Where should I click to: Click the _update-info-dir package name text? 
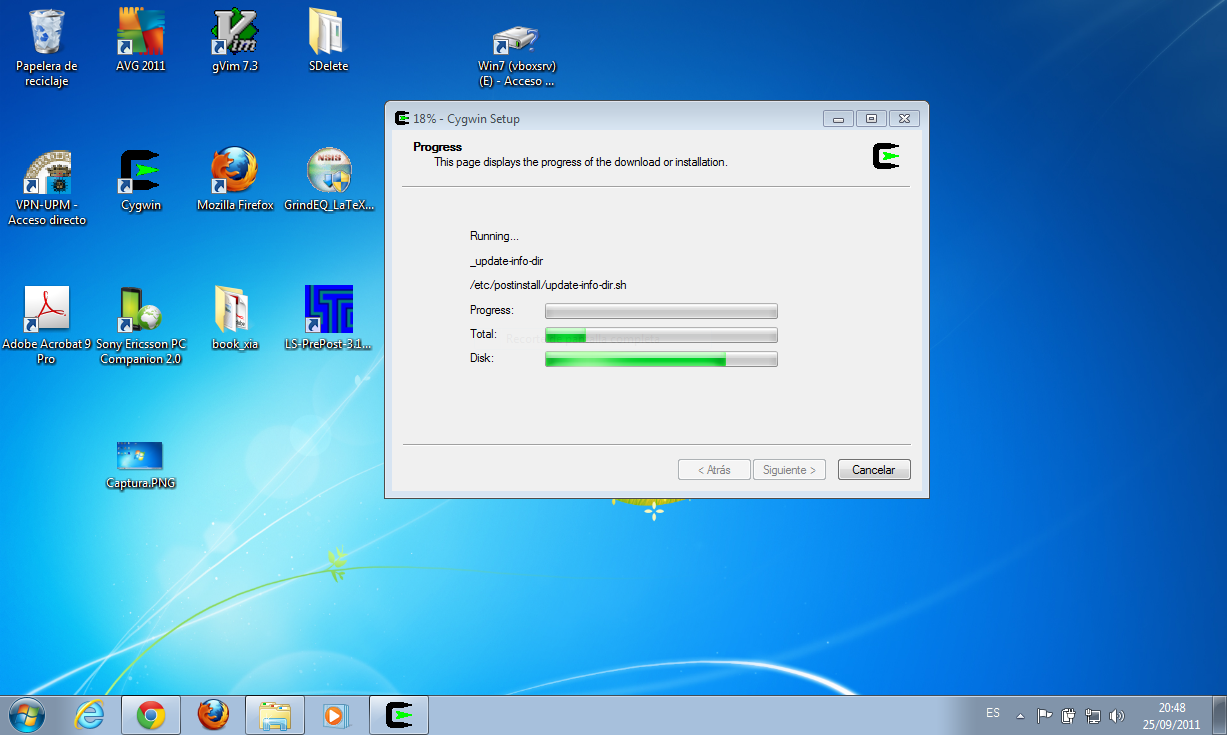pos(507,261)
